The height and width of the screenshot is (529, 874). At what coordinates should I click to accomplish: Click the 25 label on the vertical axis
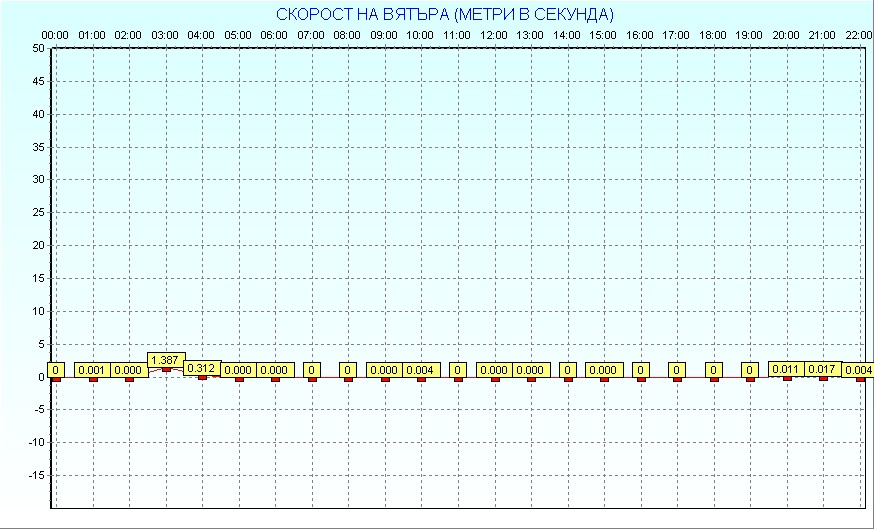(x=38, y=212)
